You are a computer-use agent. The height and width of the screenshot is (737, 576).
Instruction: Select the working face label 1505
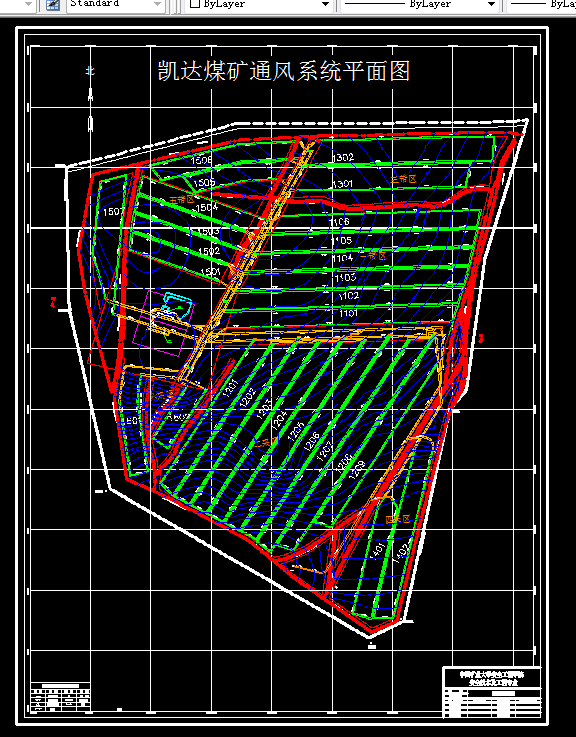click(204, 182)
